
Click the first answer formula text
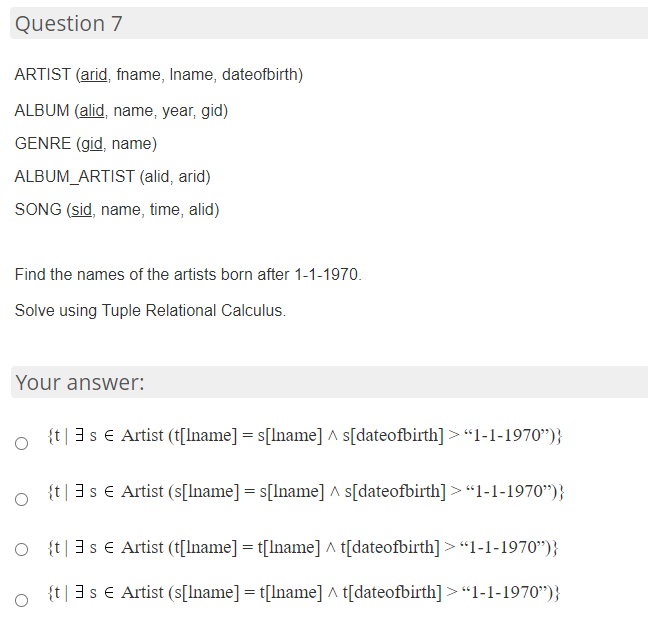click(x=305, y=436)
